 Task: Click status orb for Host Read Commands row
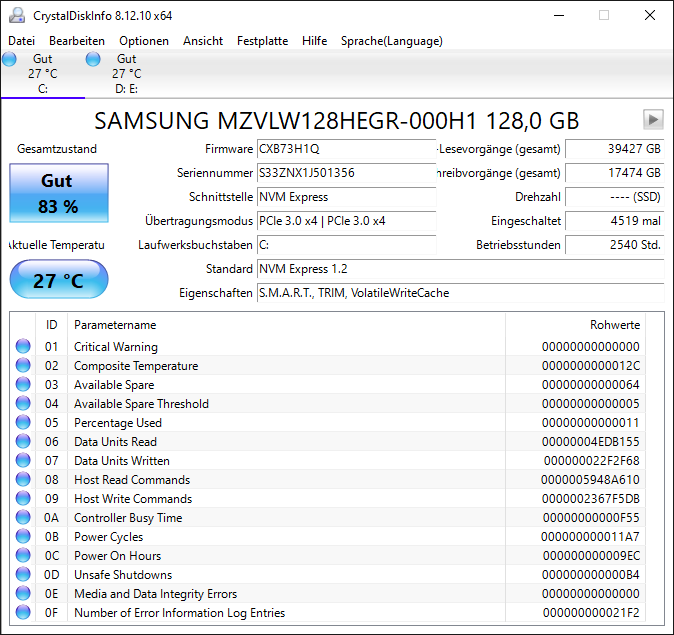[x=23, y=479]
